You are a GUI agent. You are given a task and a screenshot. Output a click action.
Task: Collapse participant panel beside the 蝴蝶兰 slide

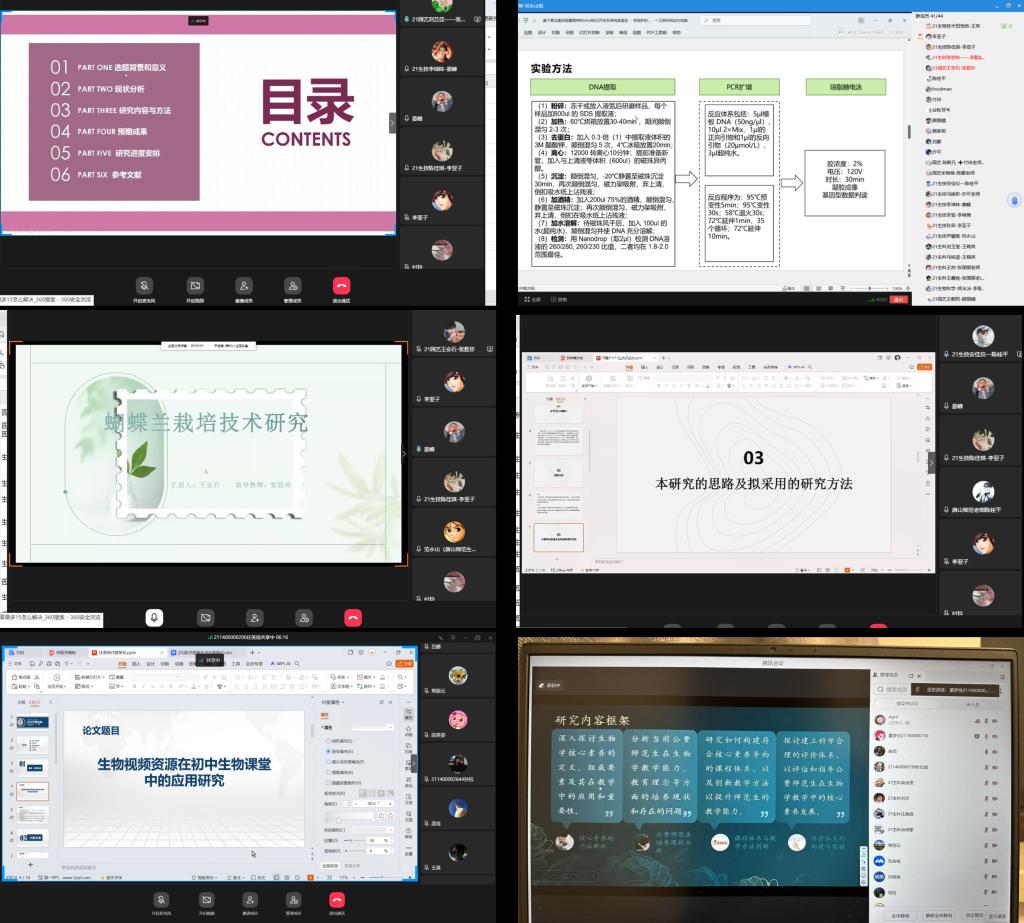point(404,454)
